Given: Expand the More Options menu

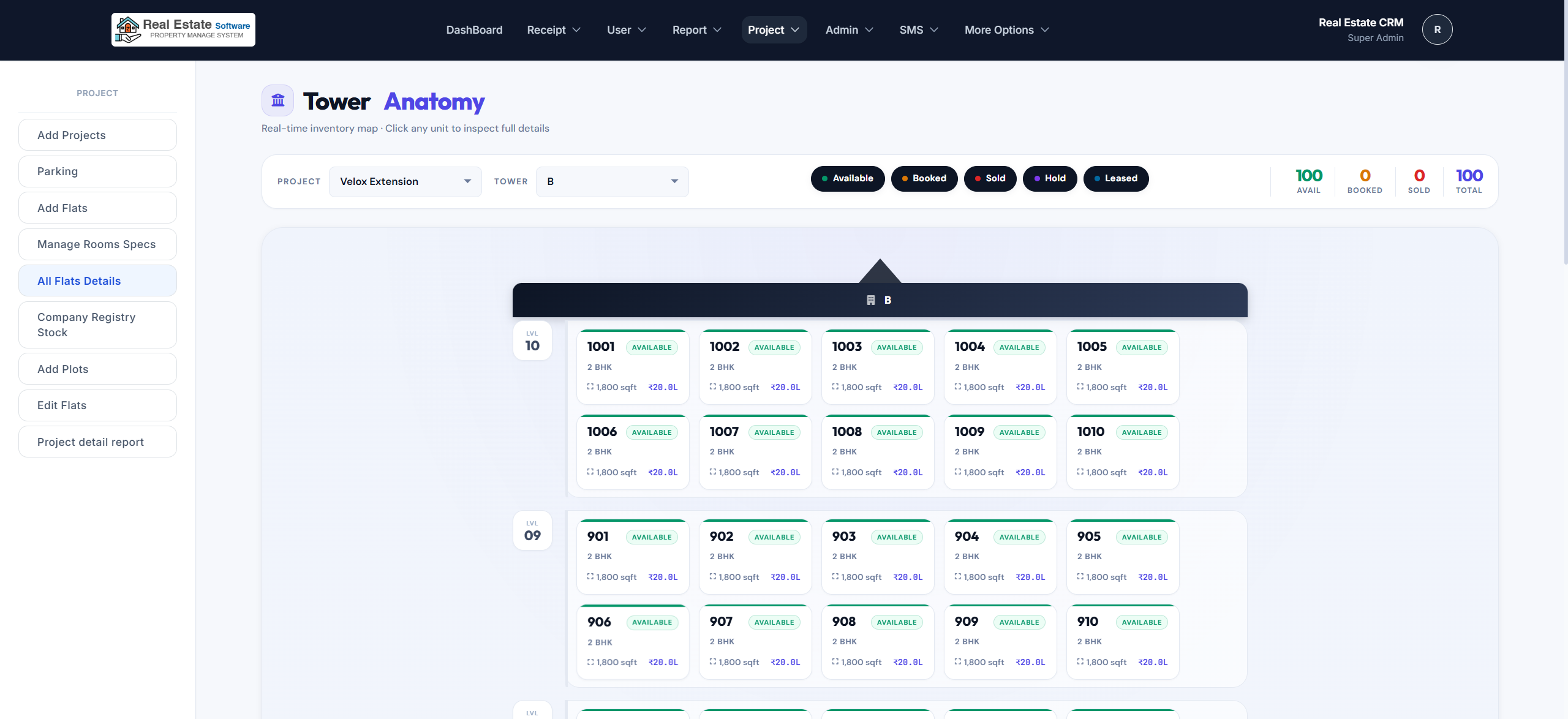Looking at the screenshot, I should pos(1006,30).
